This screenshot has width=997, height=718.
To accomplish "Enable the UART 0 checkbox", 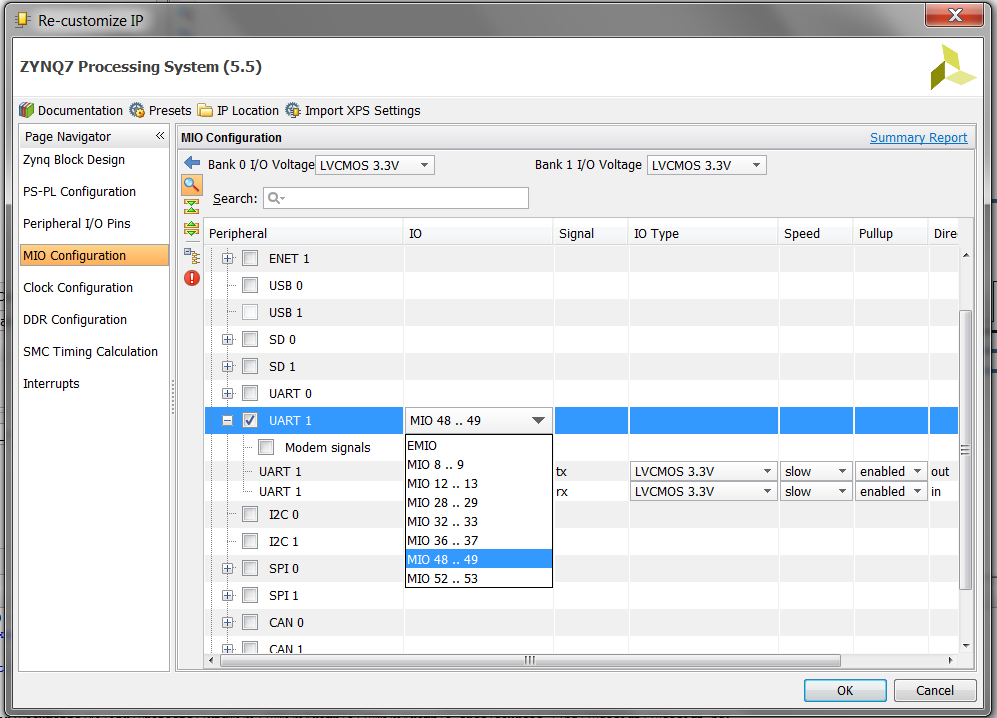I will point(251,393).
